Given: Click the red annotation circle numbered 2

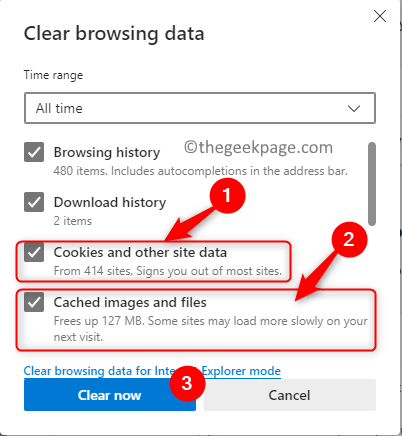Looking at the screenshot, I should pos(349,239).
